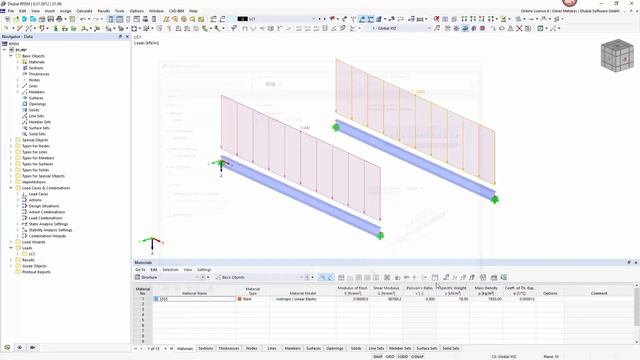
Task: Open the Structure dropdown in Materials panel
Action: click(x=197, y=278)
